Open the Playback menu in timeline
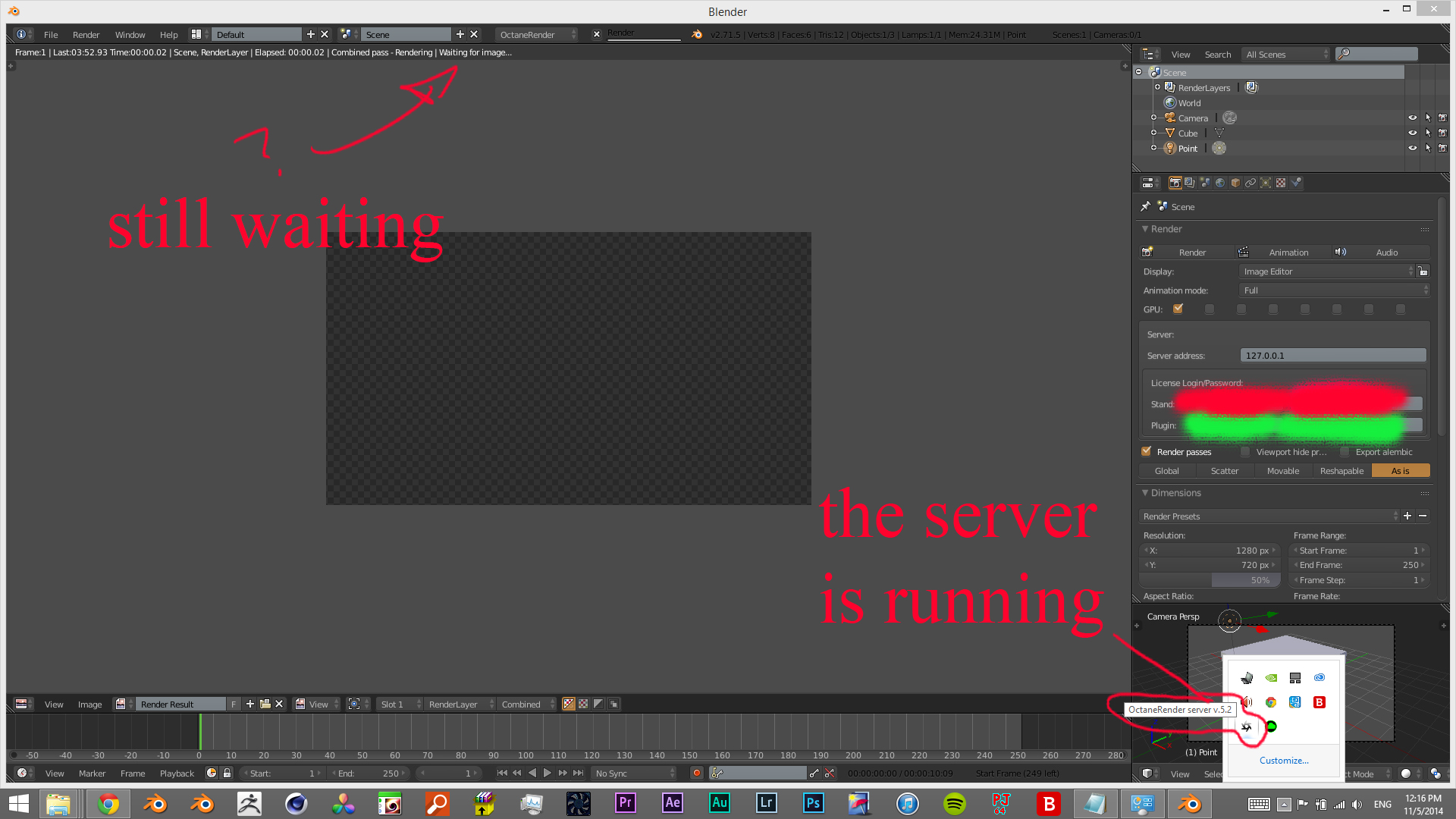The image size is (1456, 819). tap(177, 773)
